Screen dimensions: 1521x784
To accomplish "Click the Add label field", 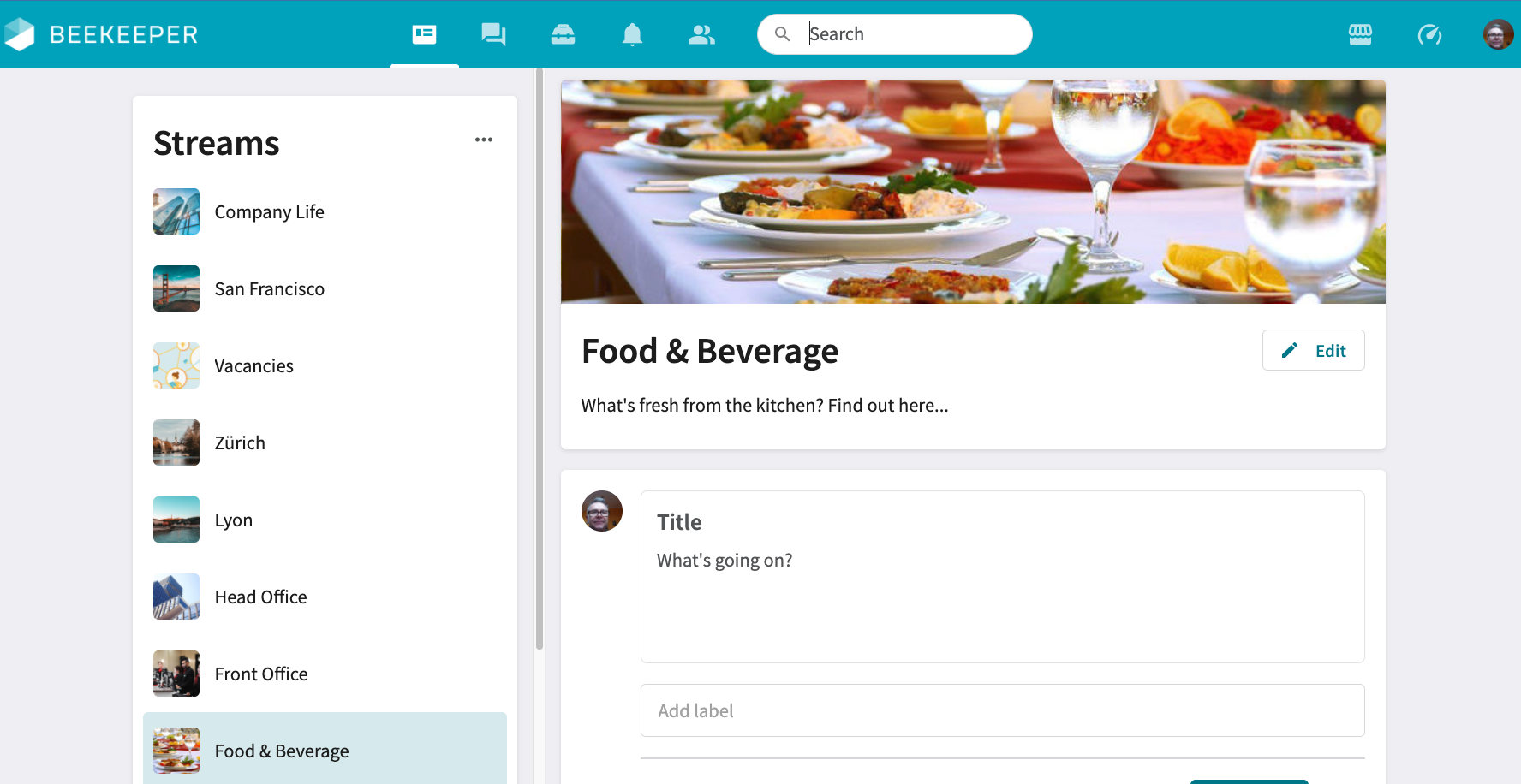I will pos(1002,710).
